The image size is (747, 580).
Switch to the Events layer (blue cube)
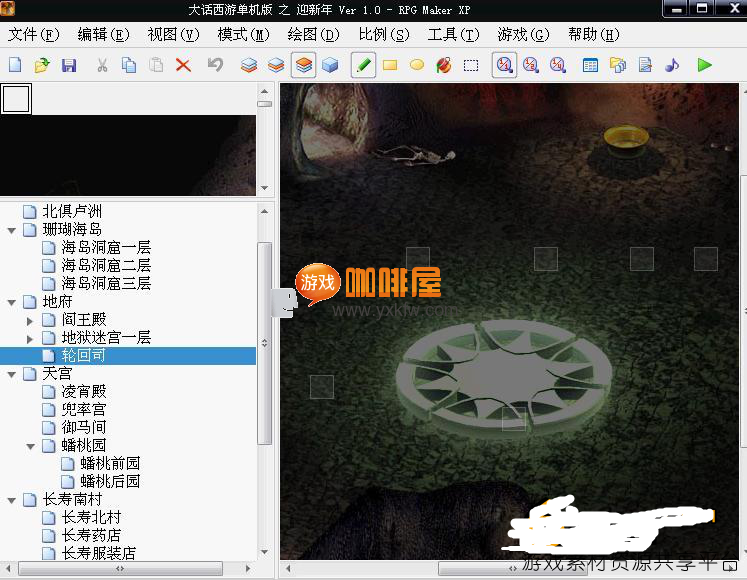pyautogui.click(x=330, y=66)
